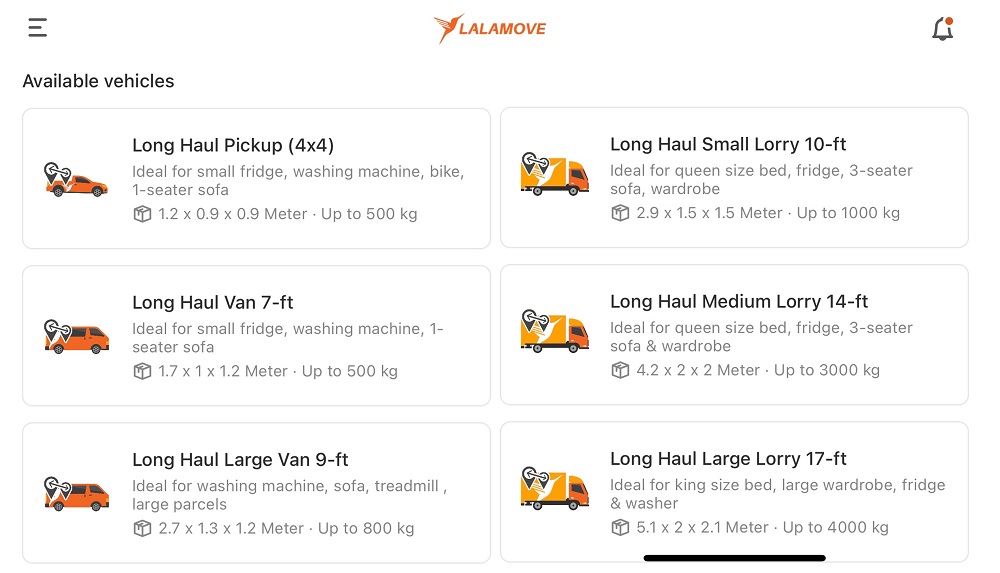
Task: Choose Long Haul Small Lorry 10-ft title
Action: tap(728, 144)
